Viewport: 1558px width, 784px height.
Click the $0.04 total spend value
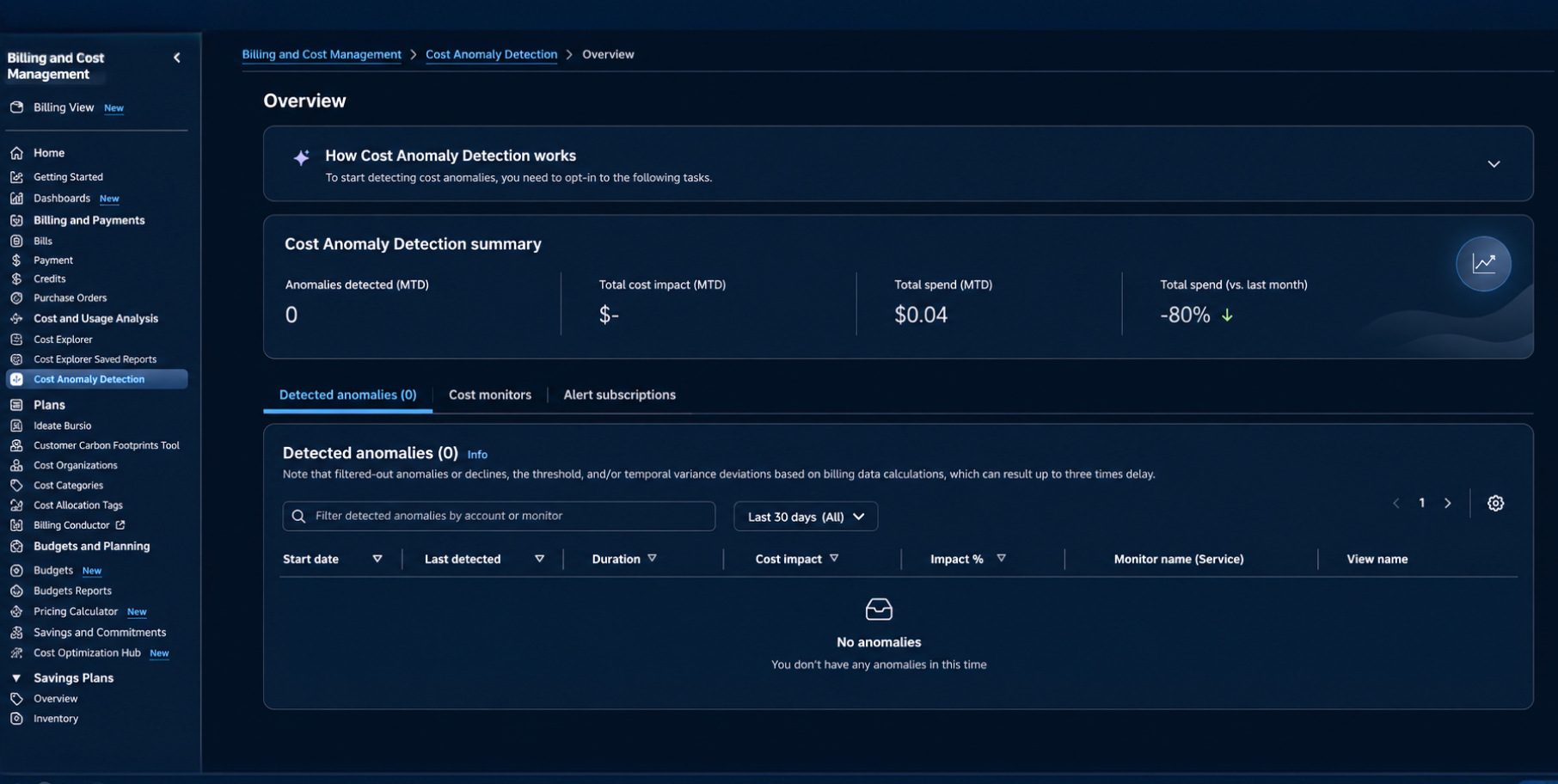coord(921,315)
